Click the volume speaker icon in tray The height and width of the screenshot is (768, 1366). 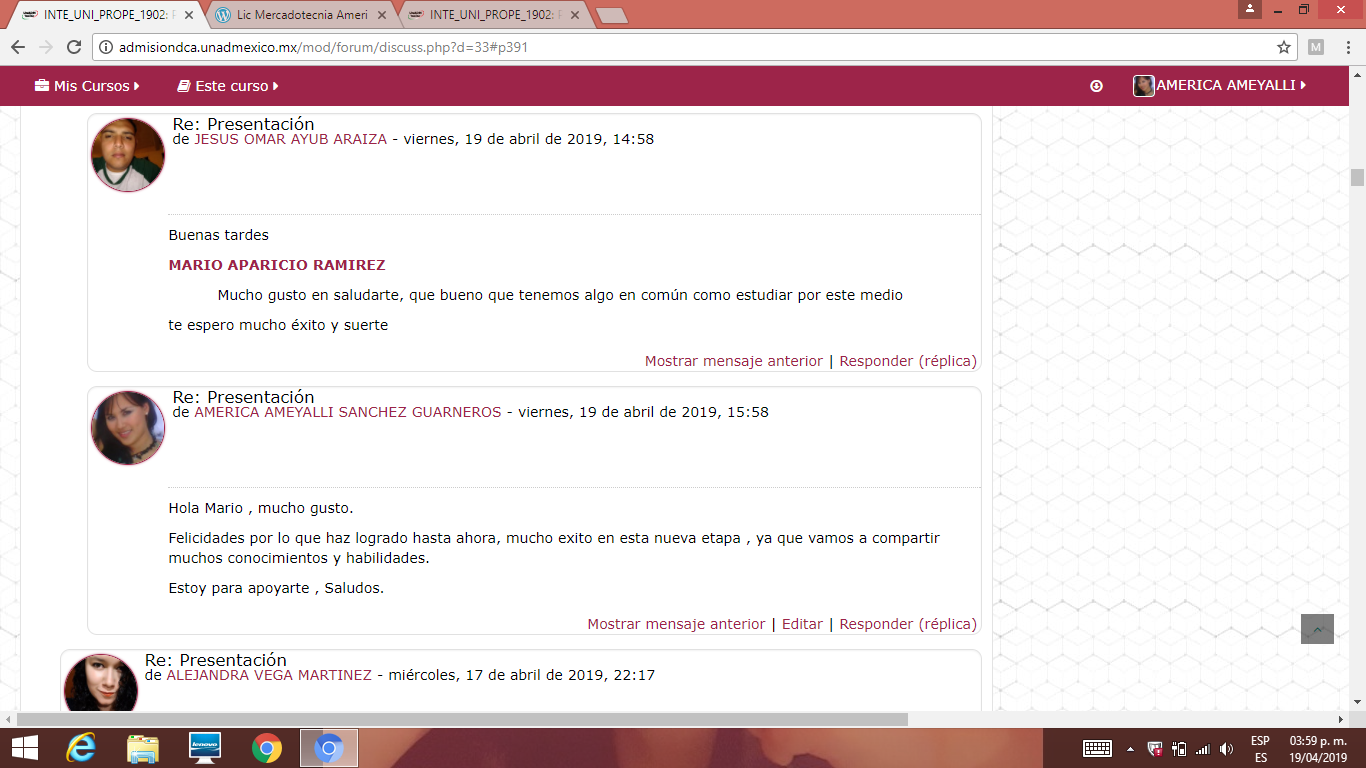(x=1227, y=748)
